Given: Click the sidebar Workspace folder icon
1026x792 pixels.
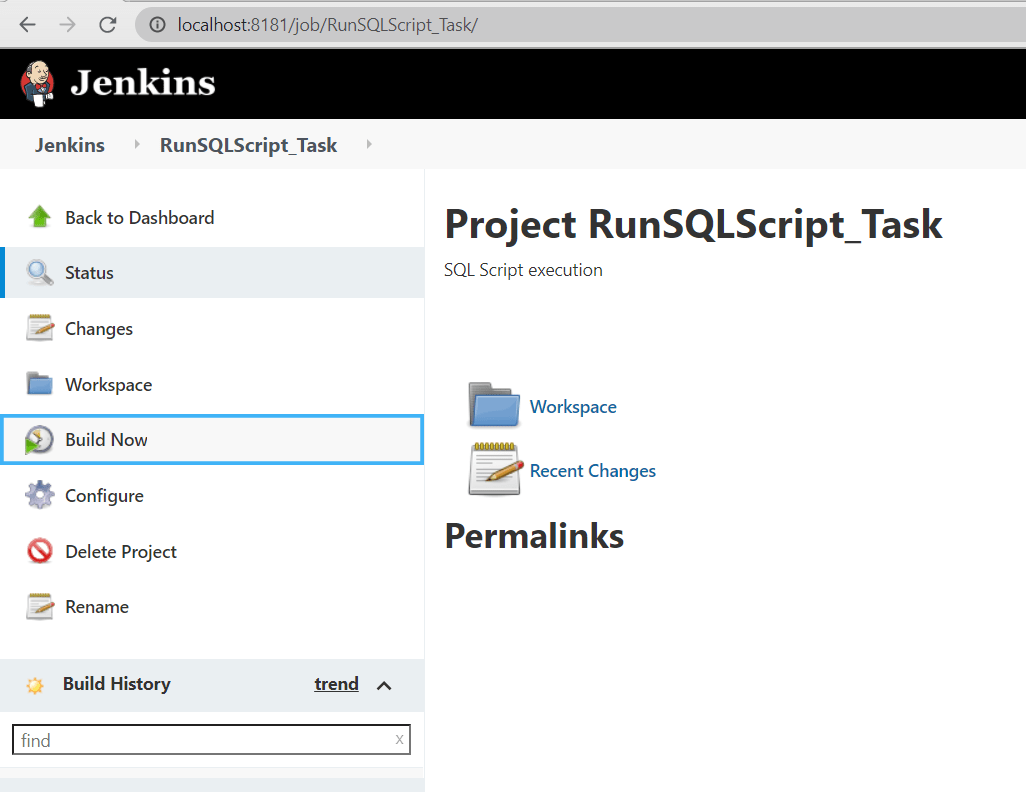Looking at the screenshot, I should 40,384.
